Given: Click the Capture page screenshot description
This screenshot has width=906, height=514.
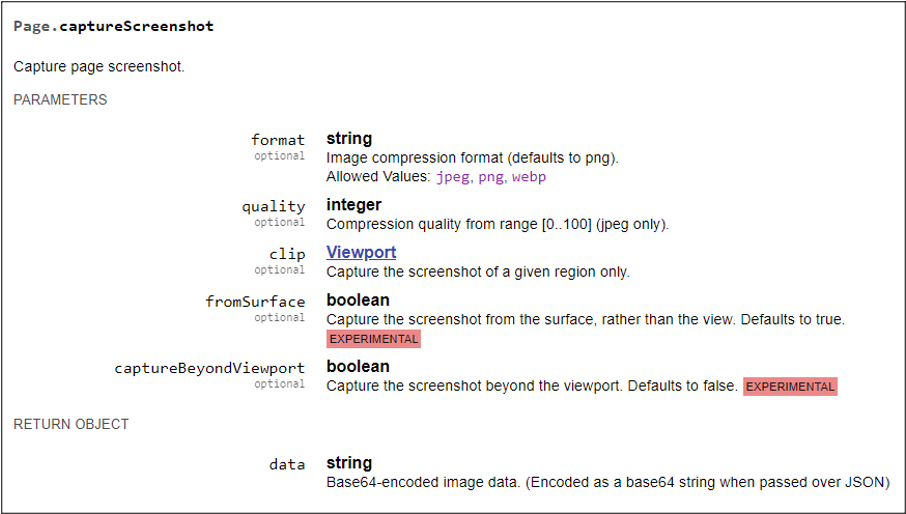Looking at the screenshot, I should 99,67.
